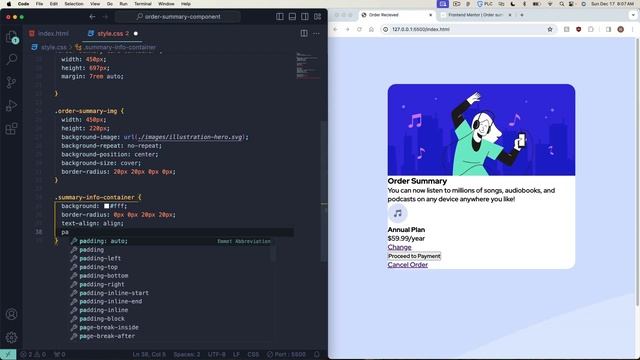Bookmark this page with the star icon
Screen dimensions: 640x360
pyautogui.click(x=550, y=29)
